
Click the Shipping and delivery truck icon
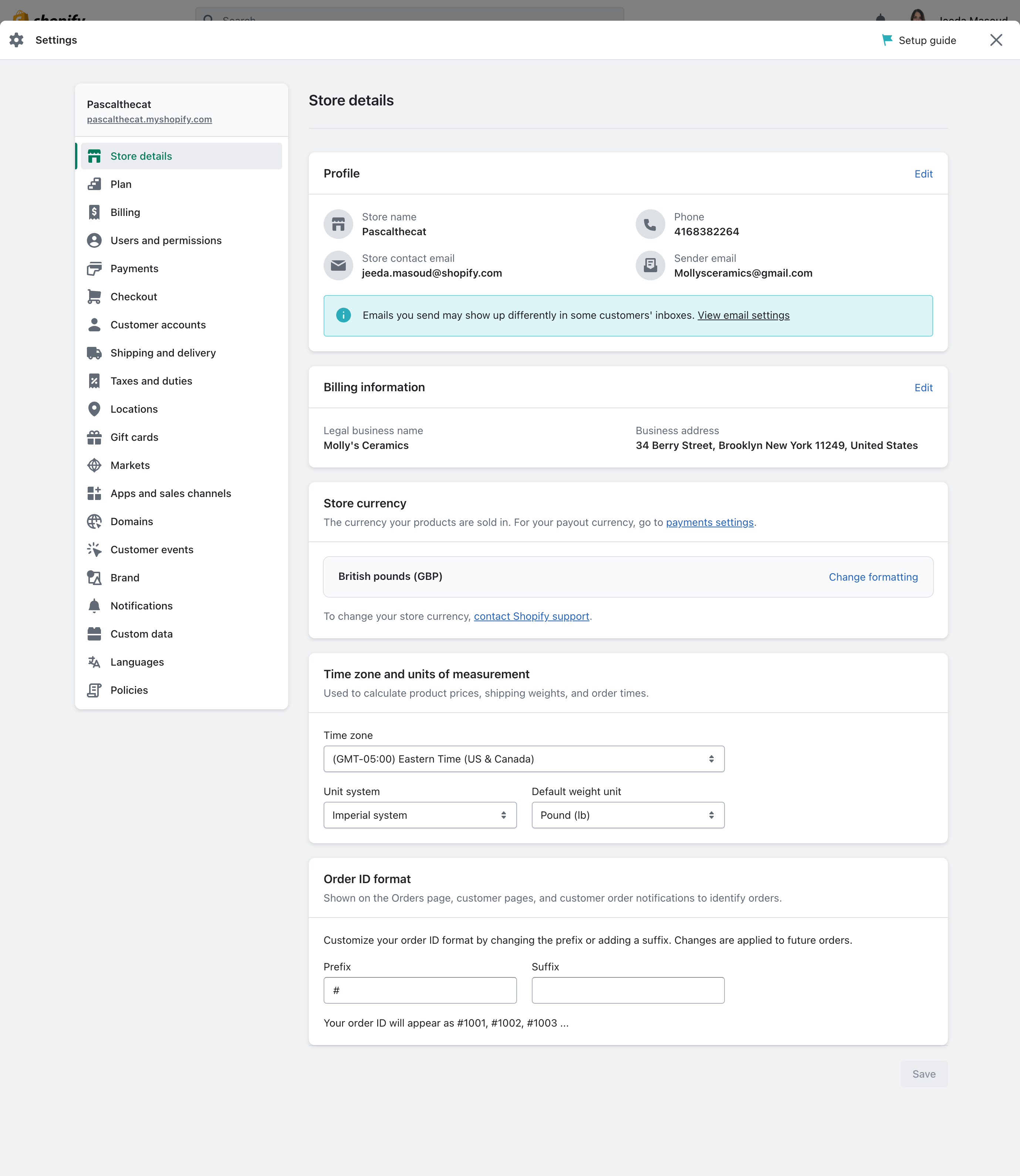point(94,353)
